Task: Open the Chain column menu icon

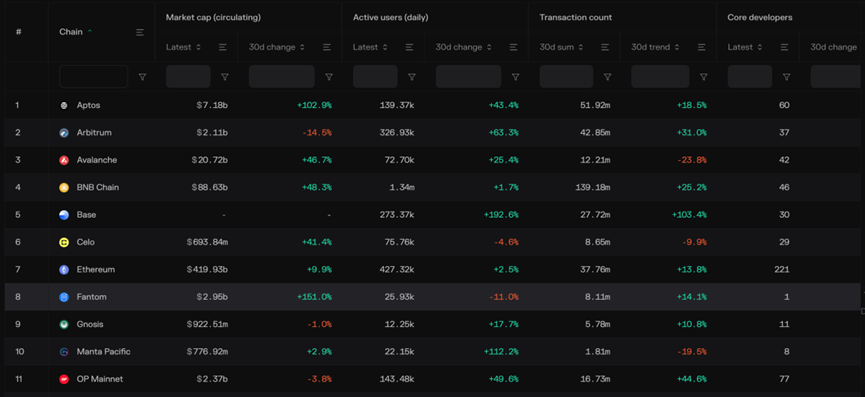Action: click(140, 33)
